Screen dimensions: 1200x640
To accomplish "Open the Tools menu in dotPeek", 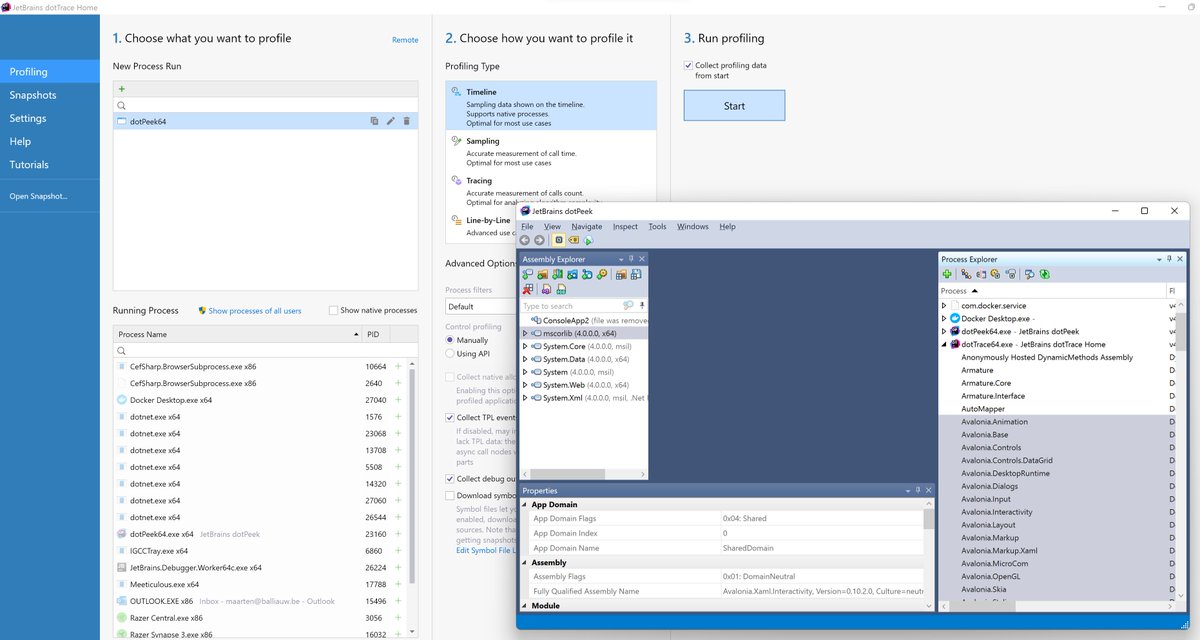I will 657,227.
